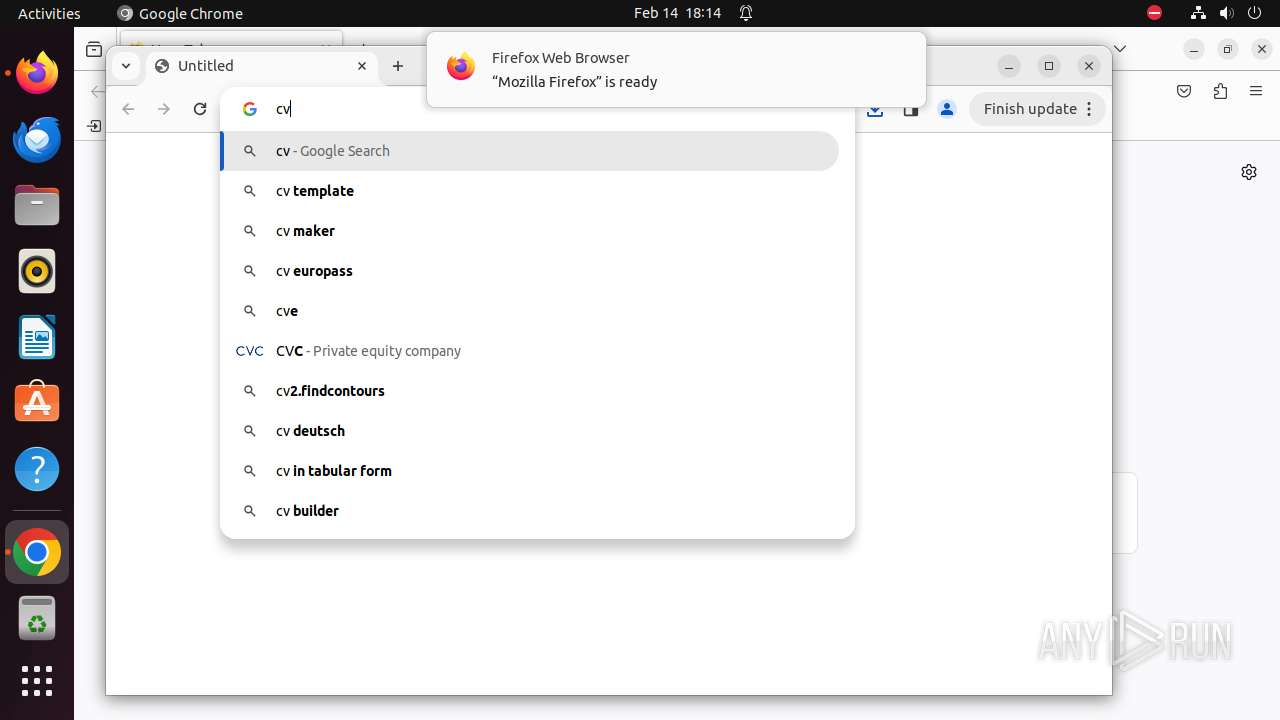1280x720 pixels.
Task: Expand Firefox list all tabs chevron
Action: [x=1120, y=48]
